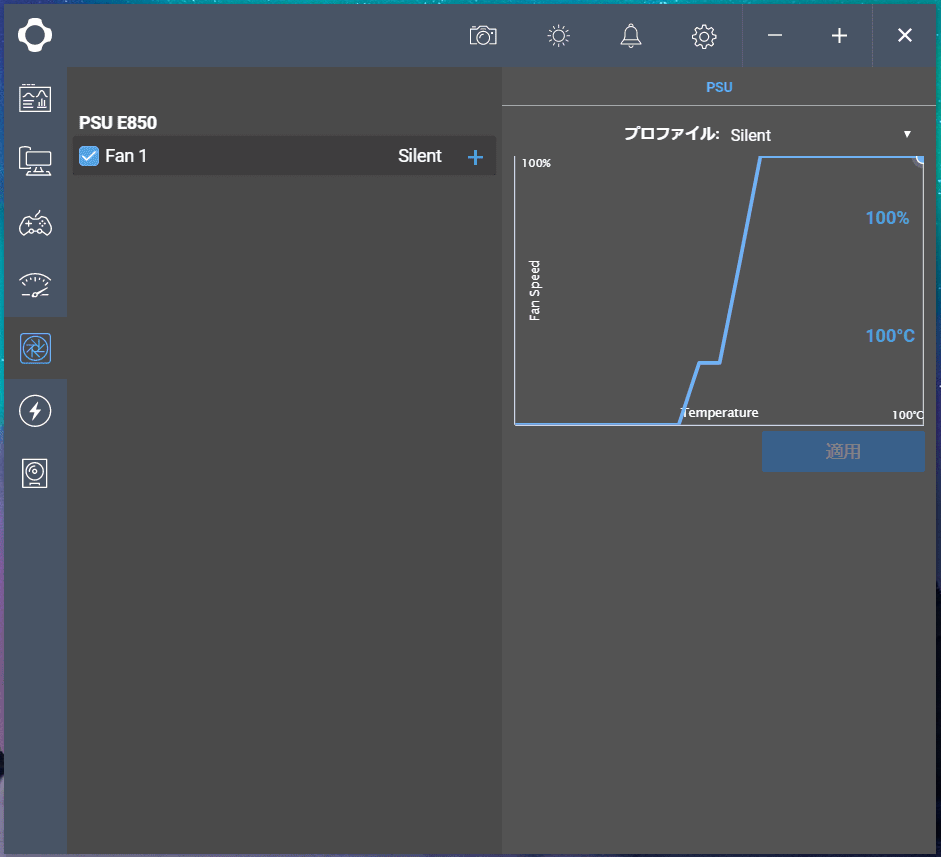
Task: Click the NZXT CAM logo icon
Action: [35, 35]
